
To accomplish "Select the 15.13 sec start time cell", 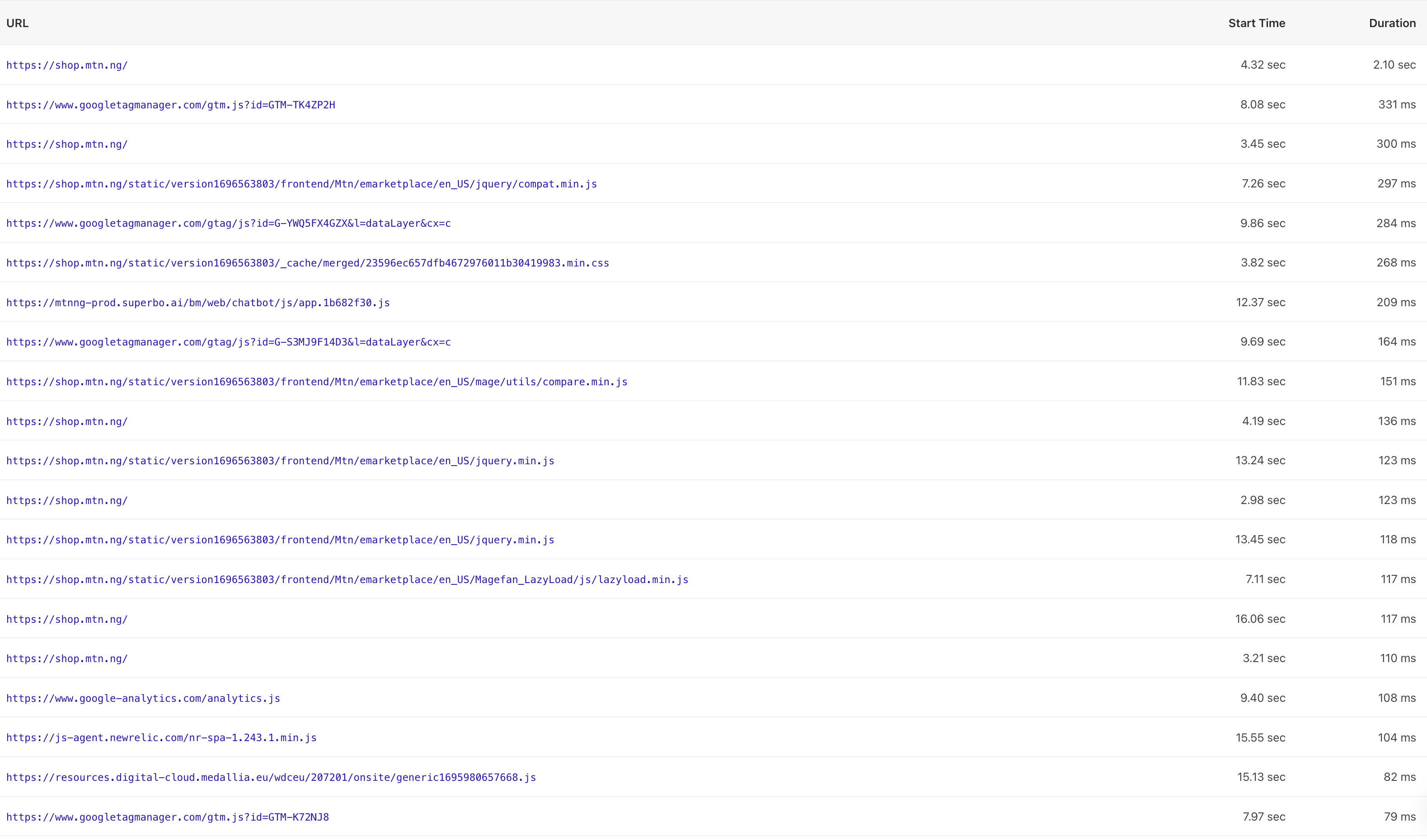I will (x=1261, y=777).
